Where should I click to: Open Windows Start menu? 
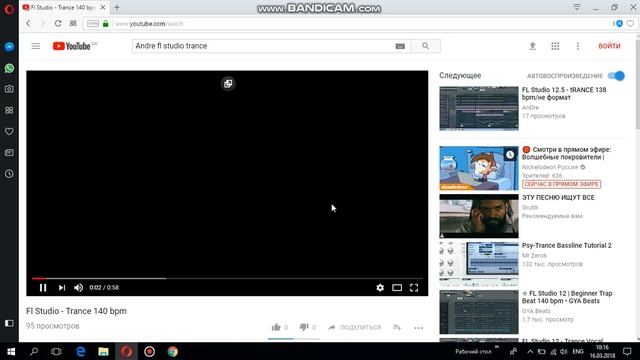coord(11,351)
